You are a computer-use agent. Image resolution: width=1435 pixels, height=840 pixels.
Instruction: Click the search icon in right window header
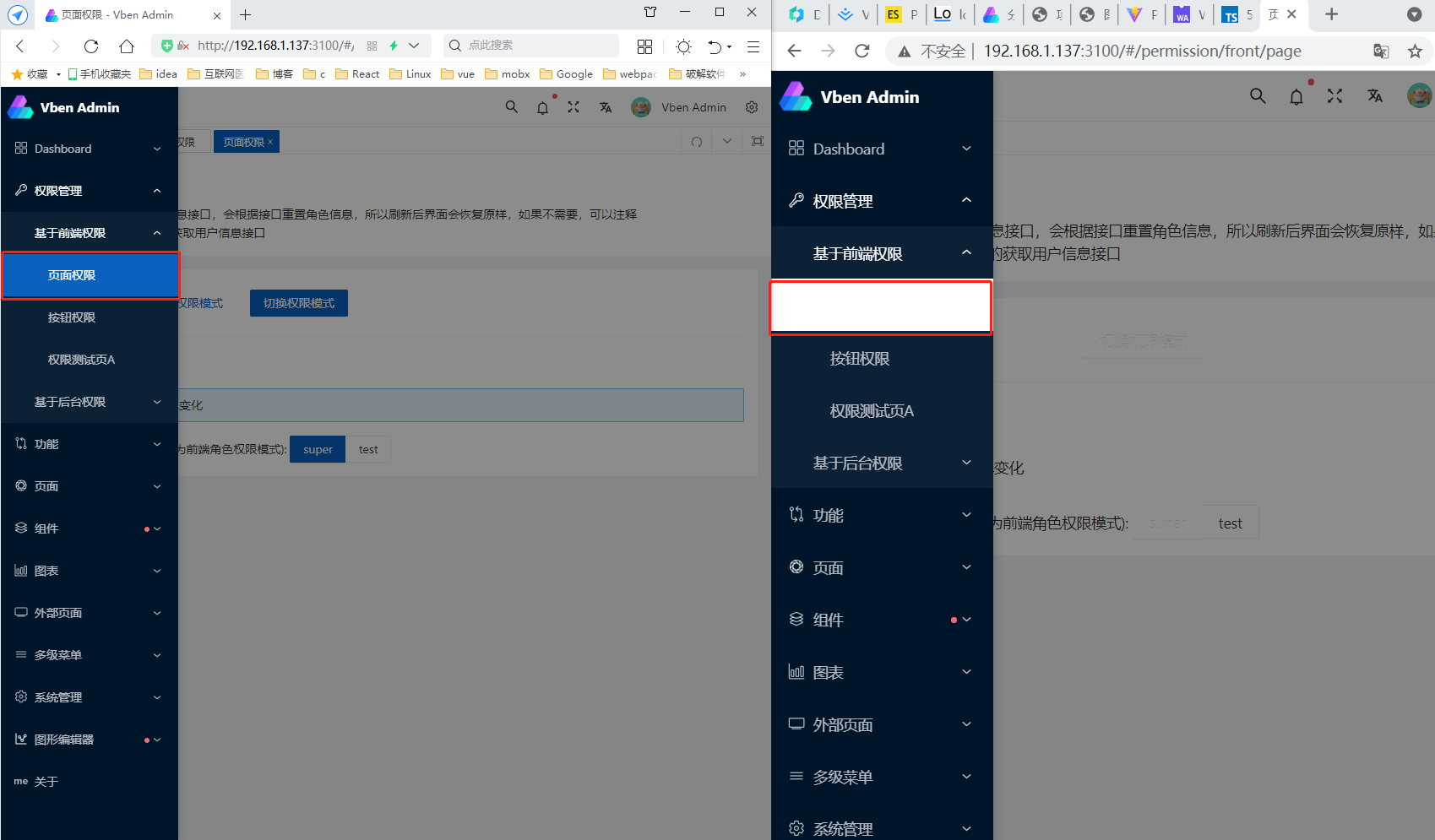[x=1258, y=96]
